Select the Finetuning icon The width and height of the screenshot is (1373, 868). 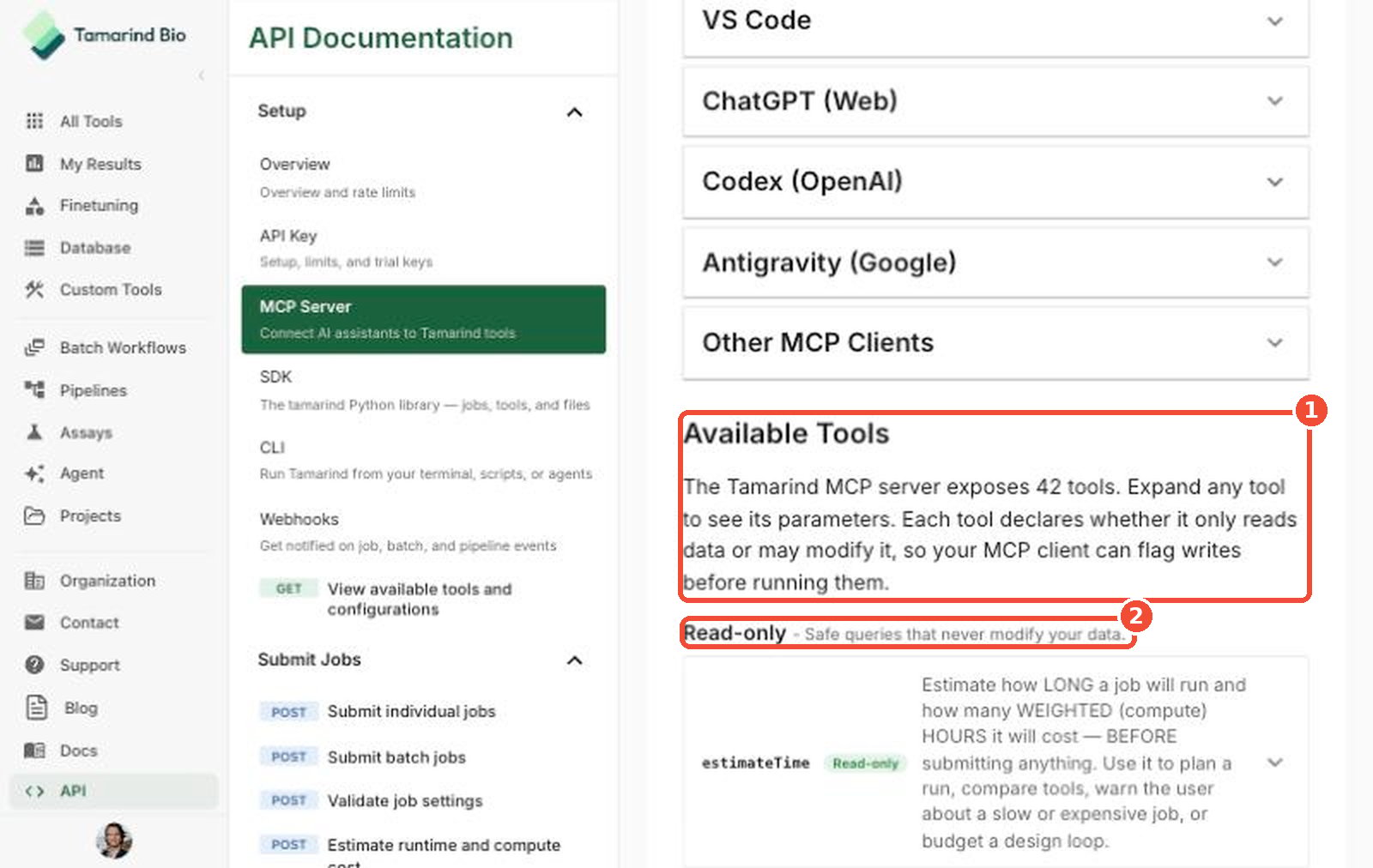tap(34, 206)
